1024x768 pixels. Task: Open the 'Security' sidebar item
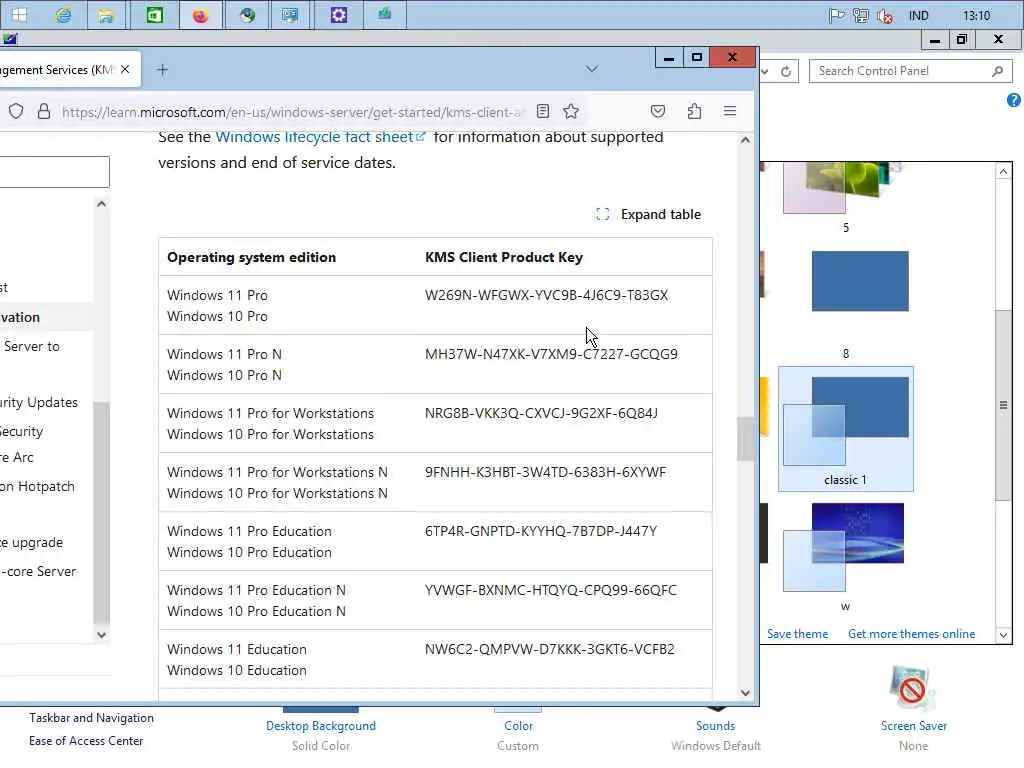22,432
